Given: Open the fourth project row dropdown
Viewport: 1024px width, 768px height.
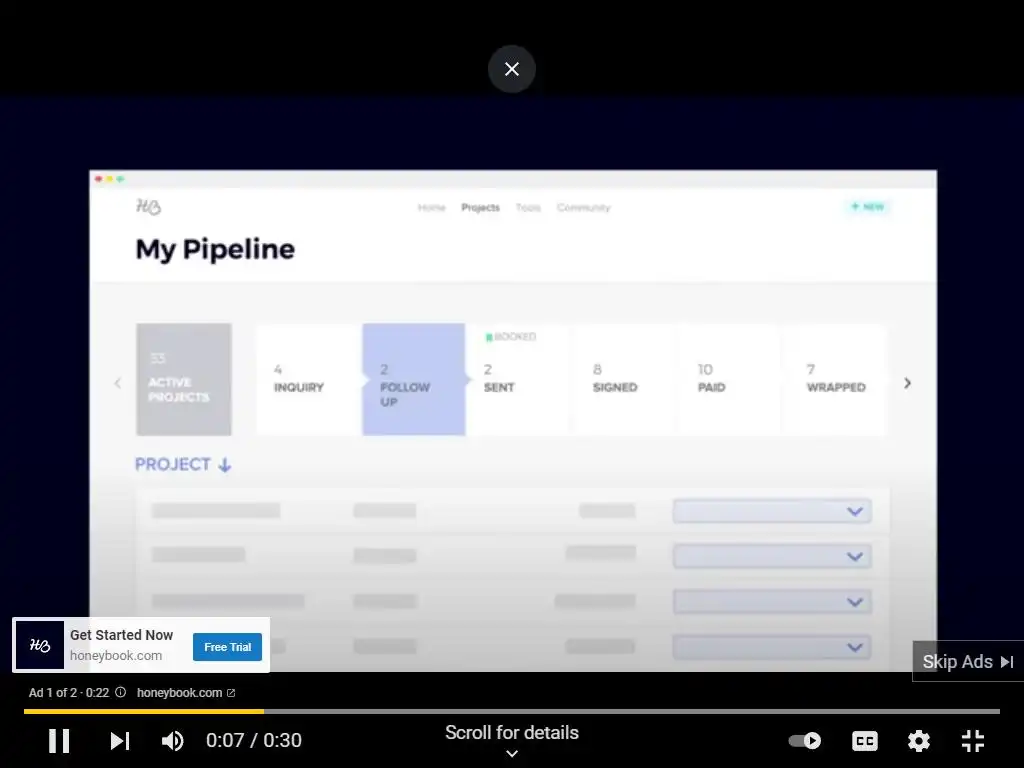Looking at the screenshot, I should (x=772, y=647).
